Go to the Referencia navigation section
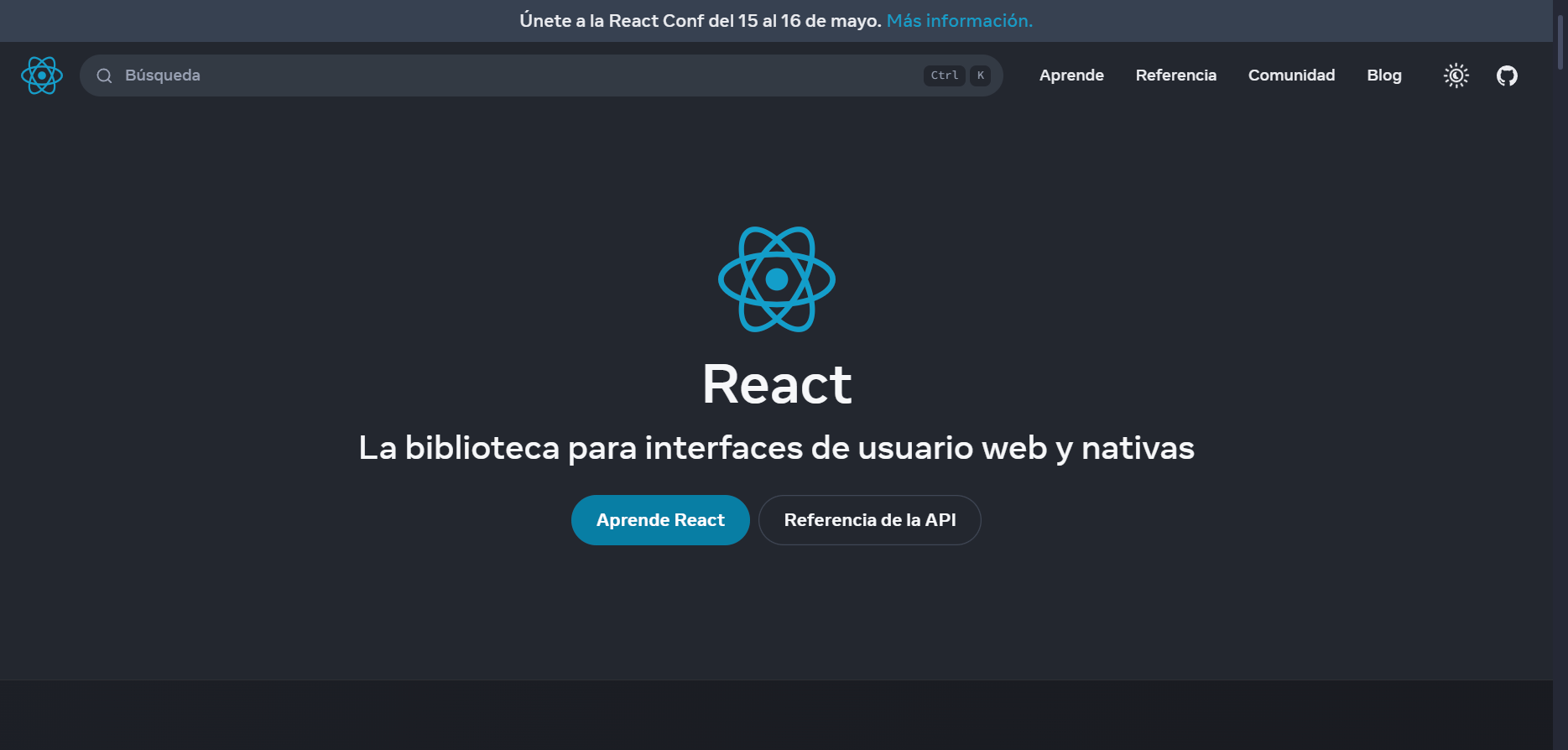The image size is (1568, 750). point(1175,76)
